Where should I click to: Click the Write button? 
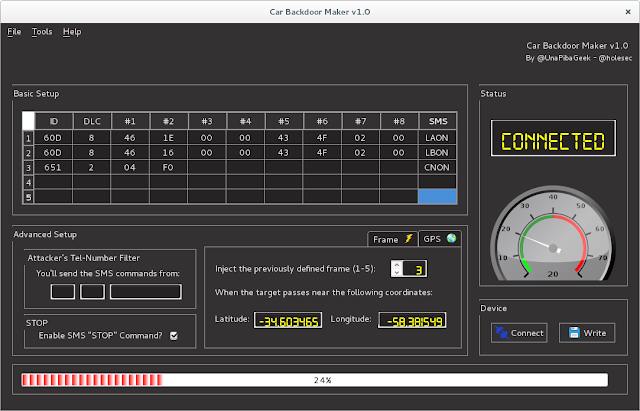tap(587, 333)
